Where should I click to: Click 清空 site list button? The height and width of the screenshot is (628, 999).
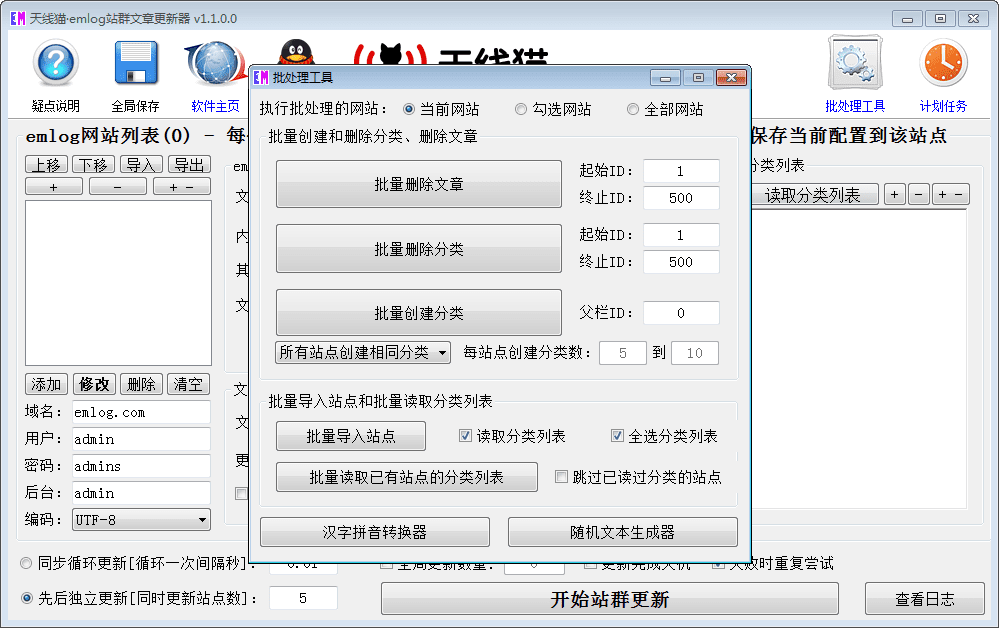pyautogui.click(x=188, y=384)
